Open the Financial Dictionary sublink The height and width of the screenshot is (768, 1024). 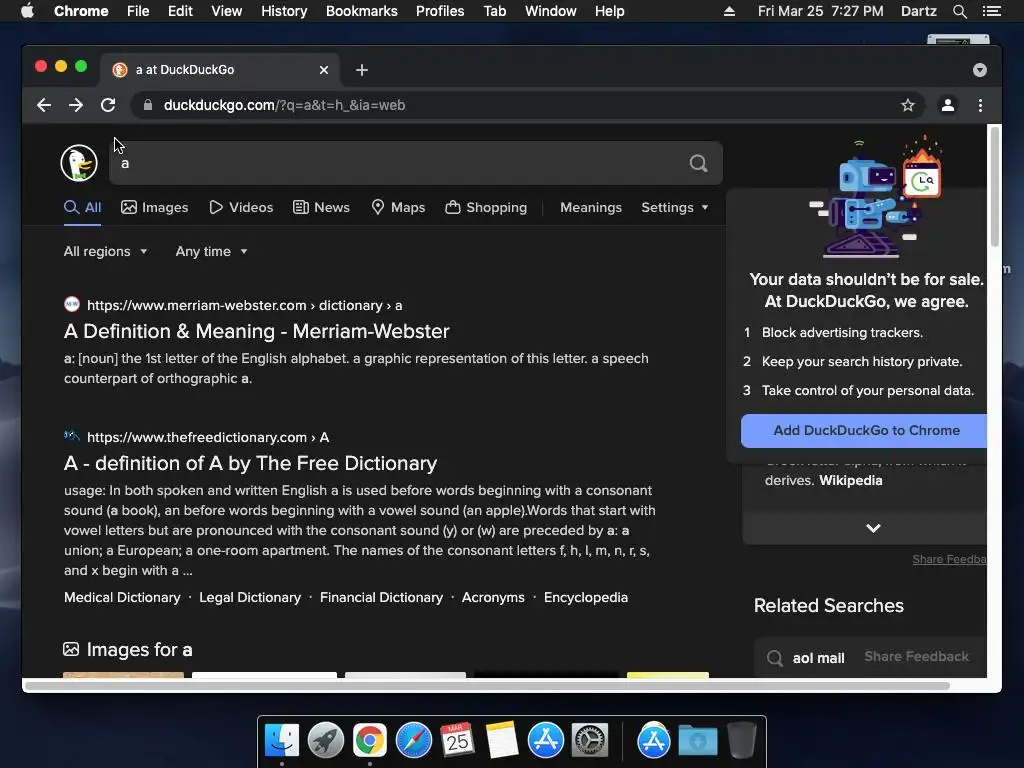tap(381, 598)
